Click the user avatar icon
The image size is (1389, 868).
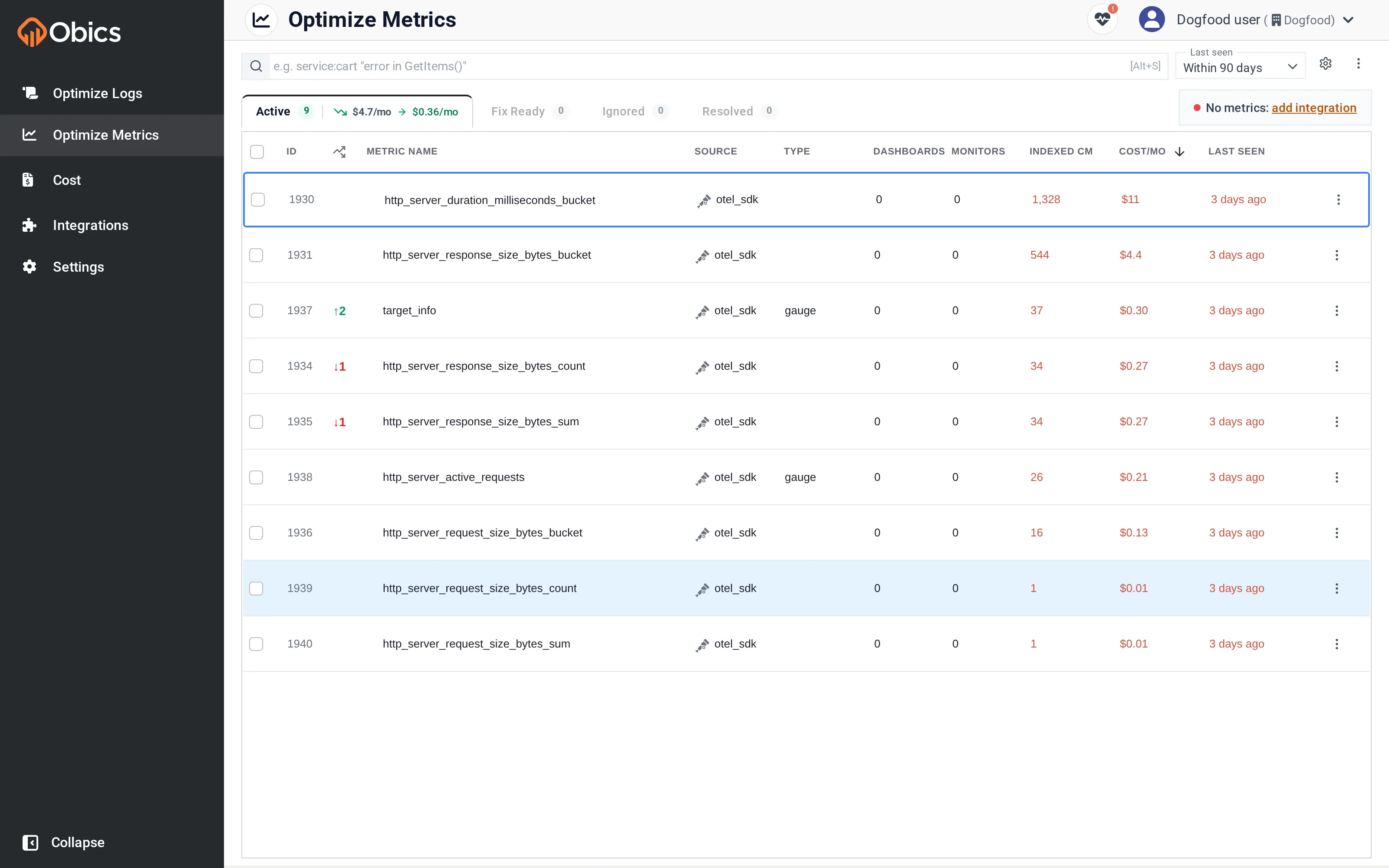tap(1152, 20)
